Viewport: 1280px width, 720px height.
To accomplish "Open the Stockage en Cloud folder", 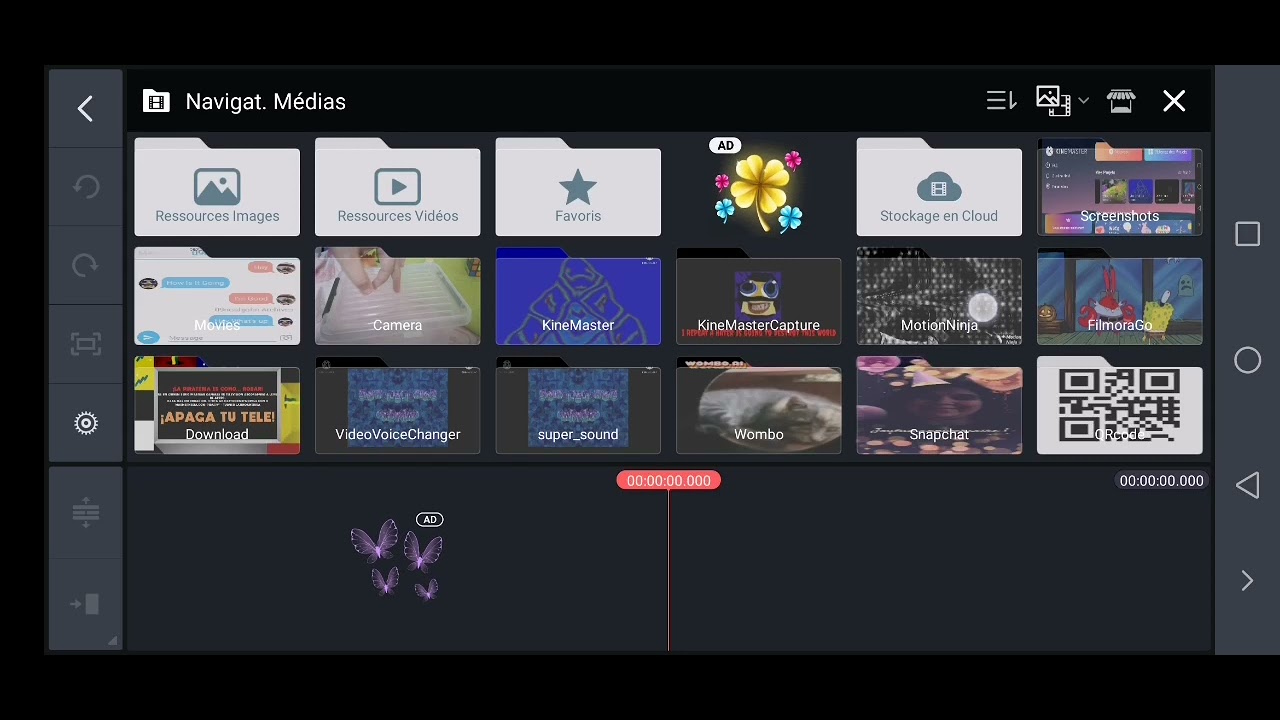I will point(939,188).
